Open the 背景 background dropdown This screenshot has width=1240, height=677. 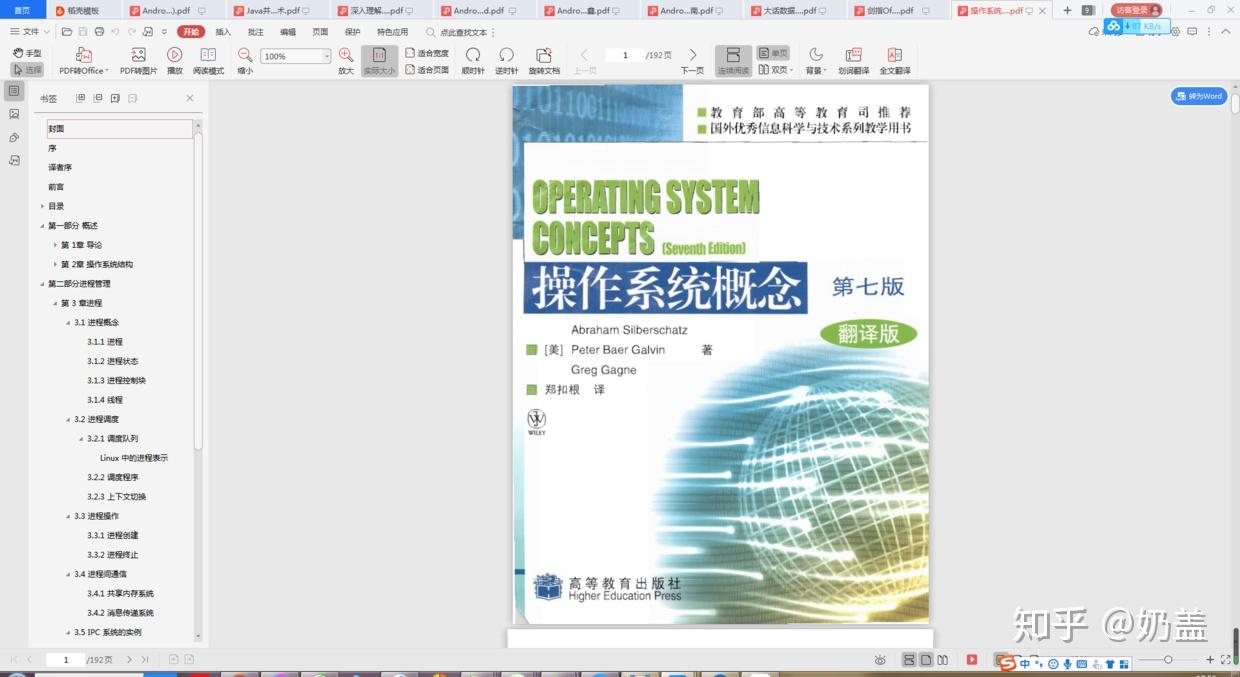coord(816,61)
